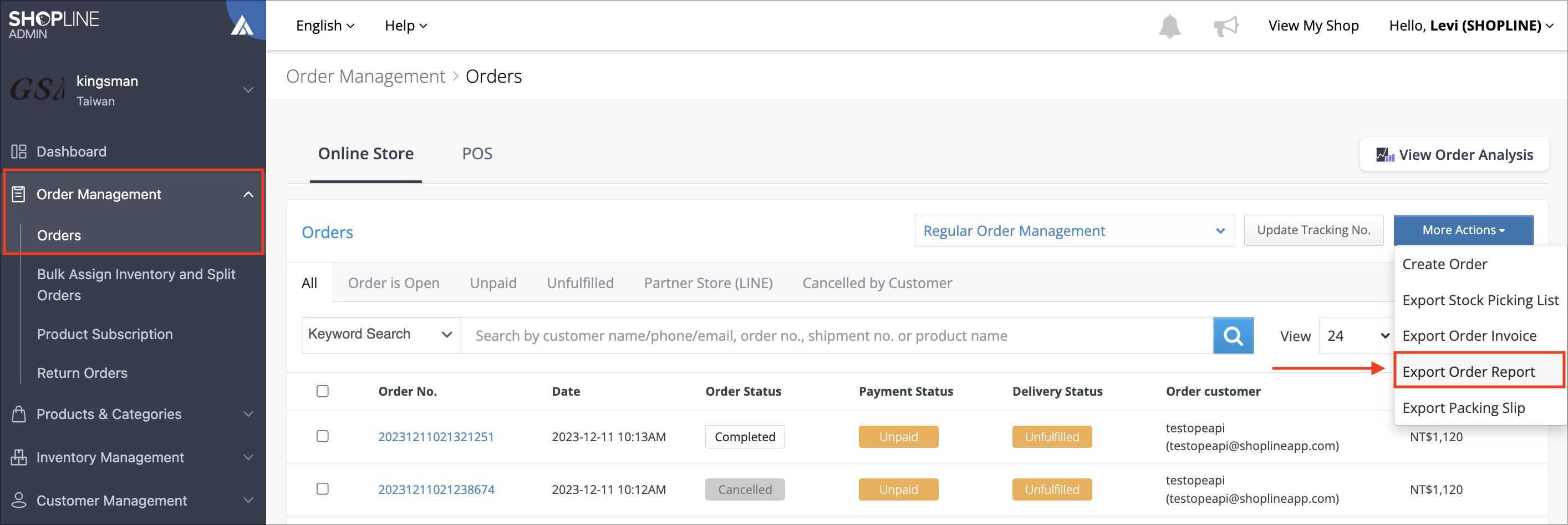Viewport: 1568px width, 525px height.
Task: Open the notifications bell icon
Action: (1169, 26)
